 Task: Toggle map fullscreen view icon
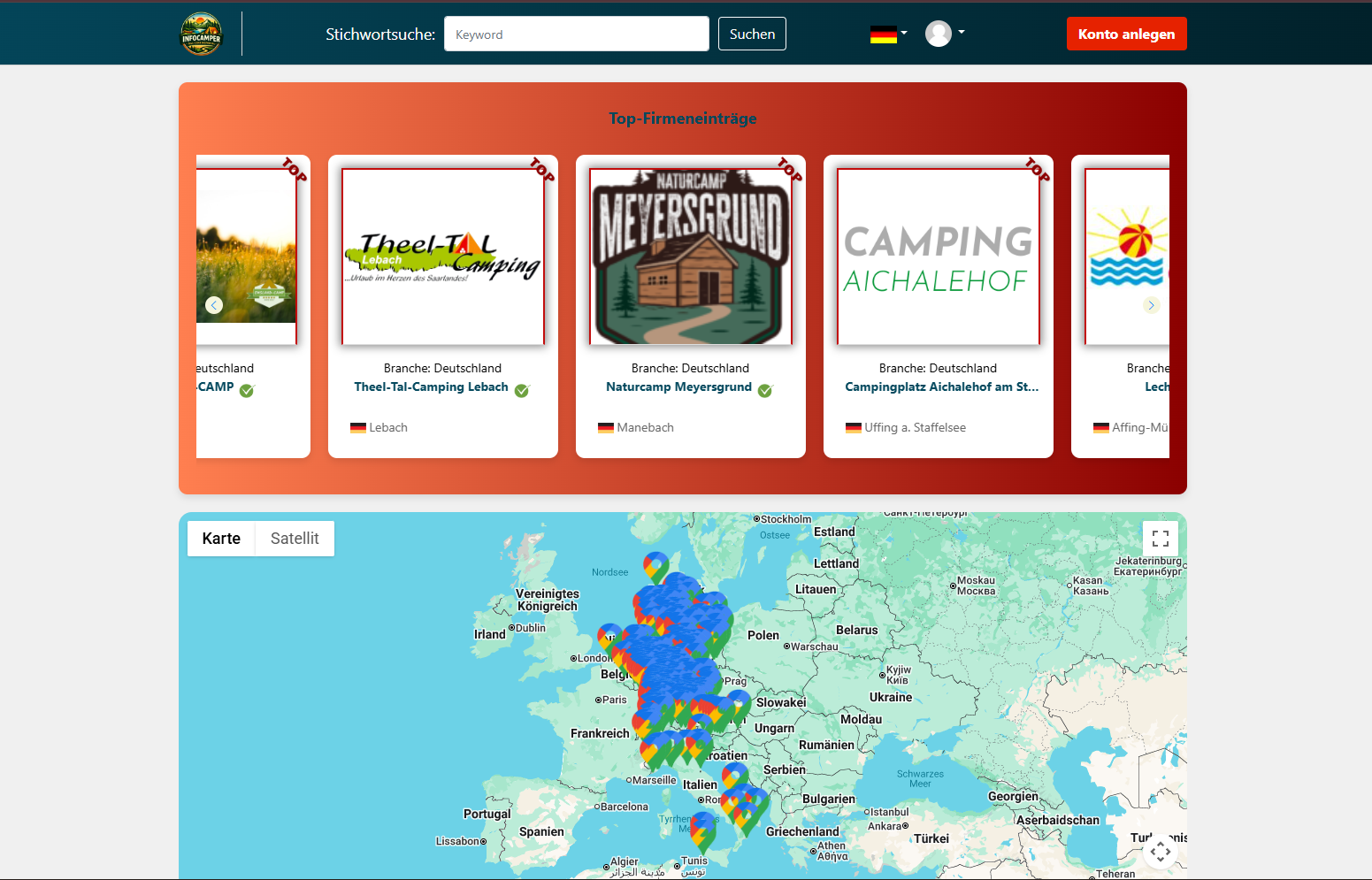[1161, 539]
